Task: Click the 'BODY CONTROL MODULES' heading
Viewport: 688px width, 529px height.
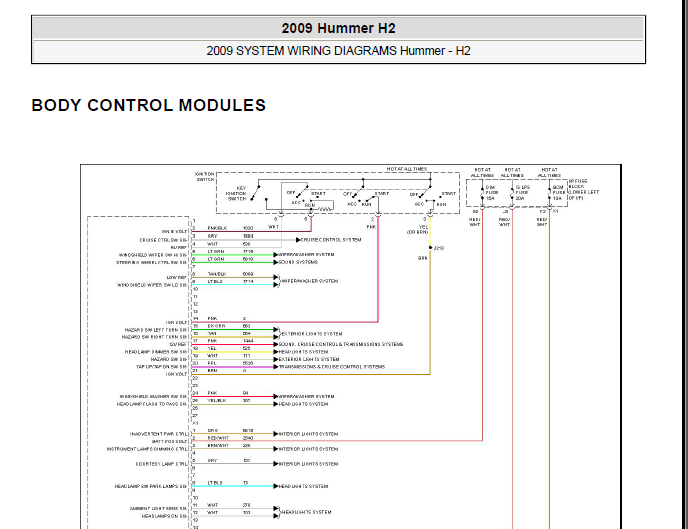Action: pyautogui.click(x=149, y=105)
